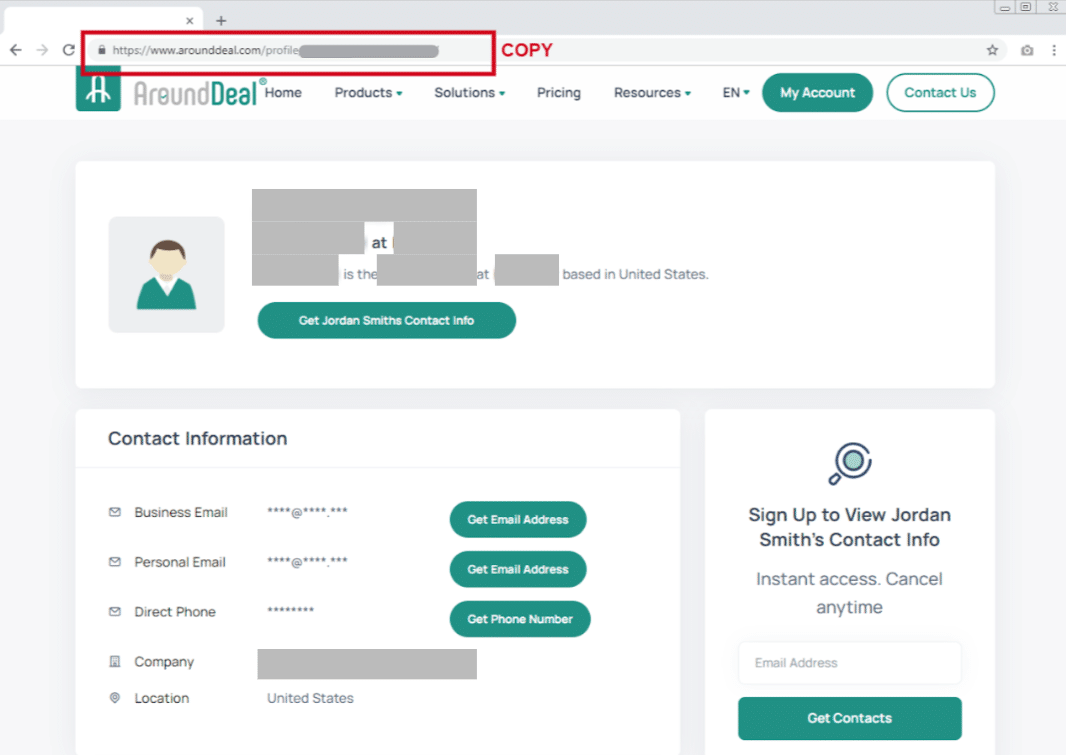Click the magnifier icon above Sign Up
This screenshot has height=755, width=1066.
(850, 463)
